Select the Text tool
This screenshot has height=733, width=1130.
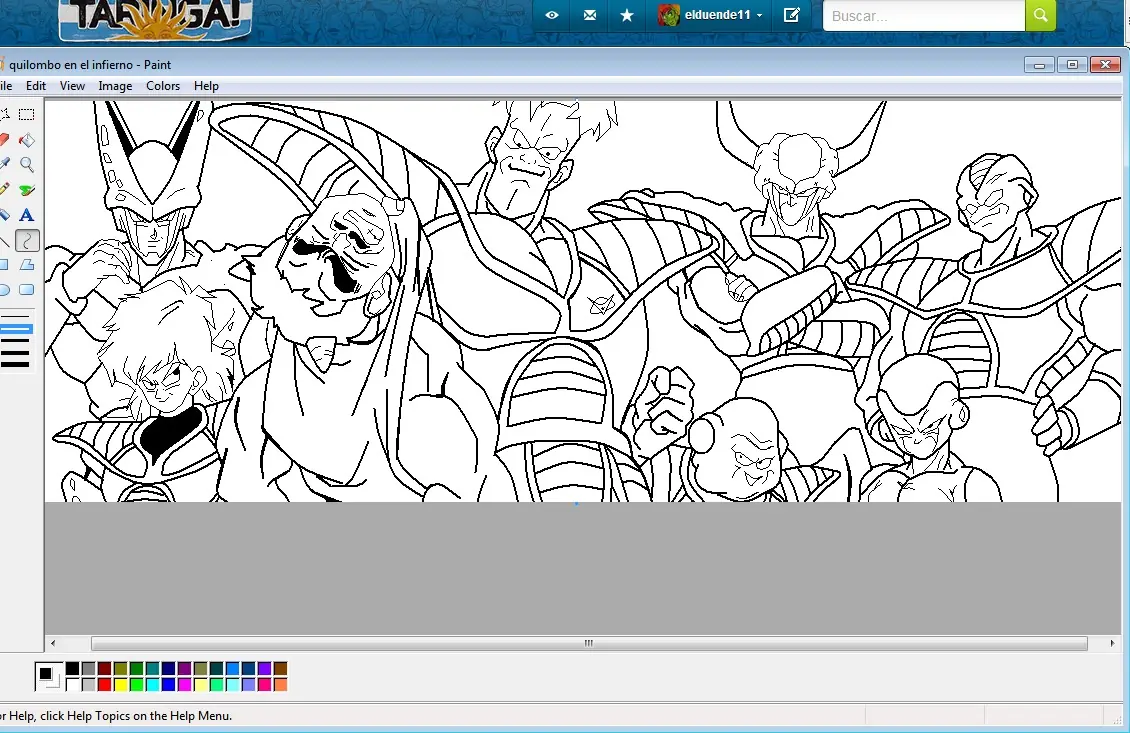point(27,215)
